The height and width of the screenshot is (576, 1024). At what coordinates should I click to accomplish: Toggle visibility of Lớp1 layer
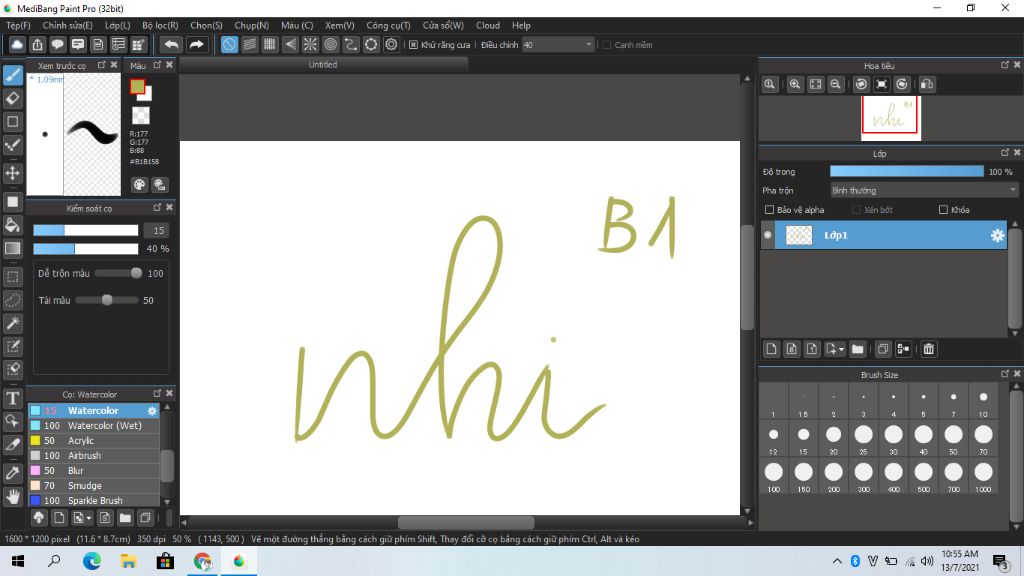coord(768,235)
